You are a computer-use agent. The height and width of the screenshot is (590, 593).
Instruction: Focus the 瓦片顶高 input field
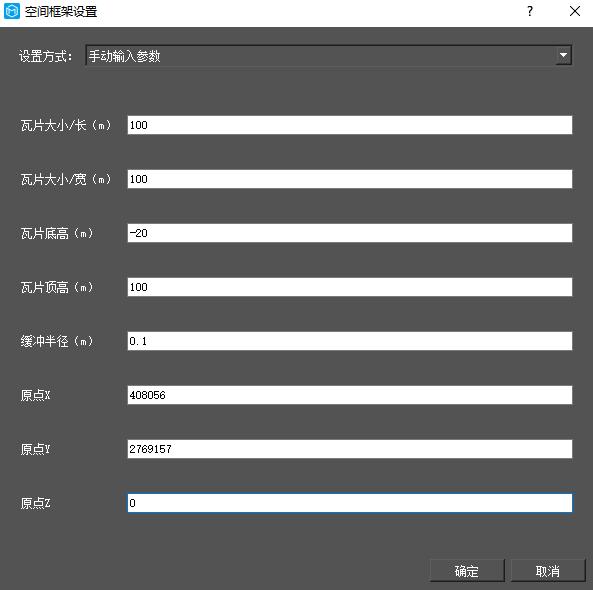[349, 287]
